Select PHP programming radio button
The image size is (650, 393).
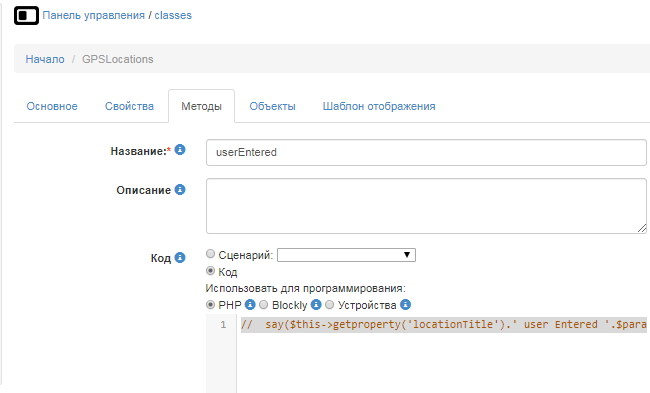pos(211,305)
